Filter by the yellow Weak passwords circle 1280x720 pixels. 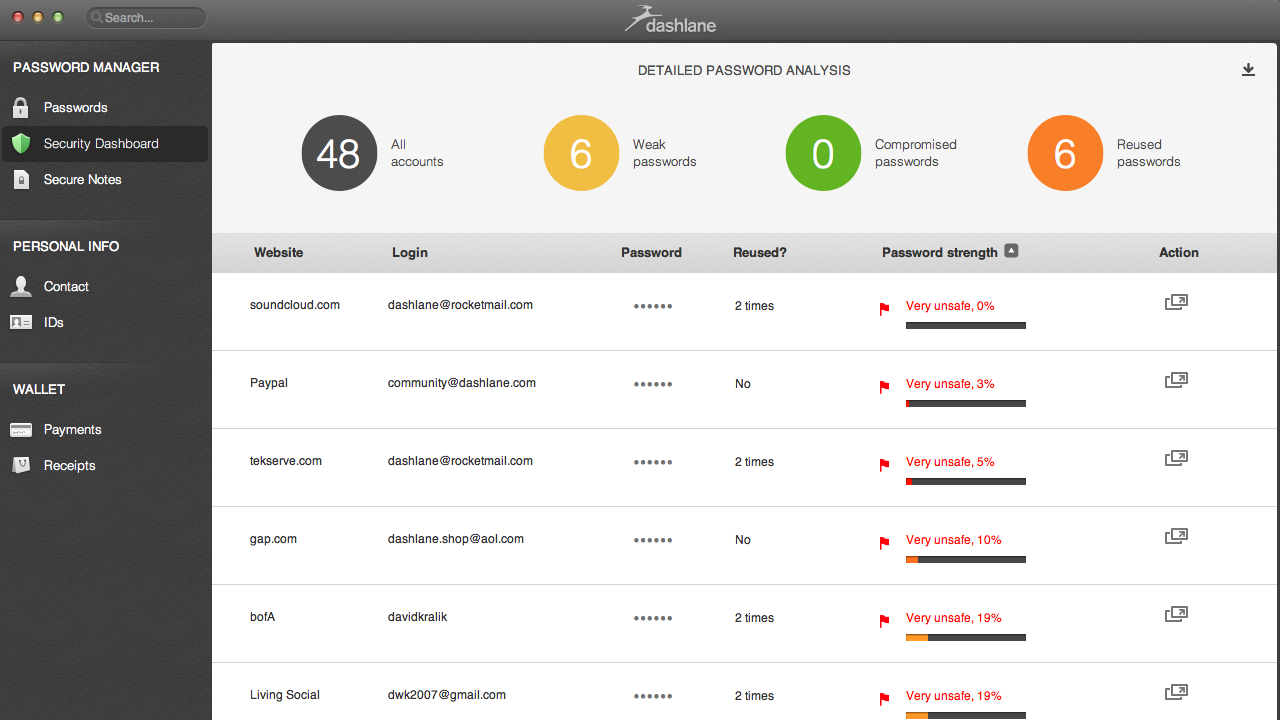pos(581,153)
